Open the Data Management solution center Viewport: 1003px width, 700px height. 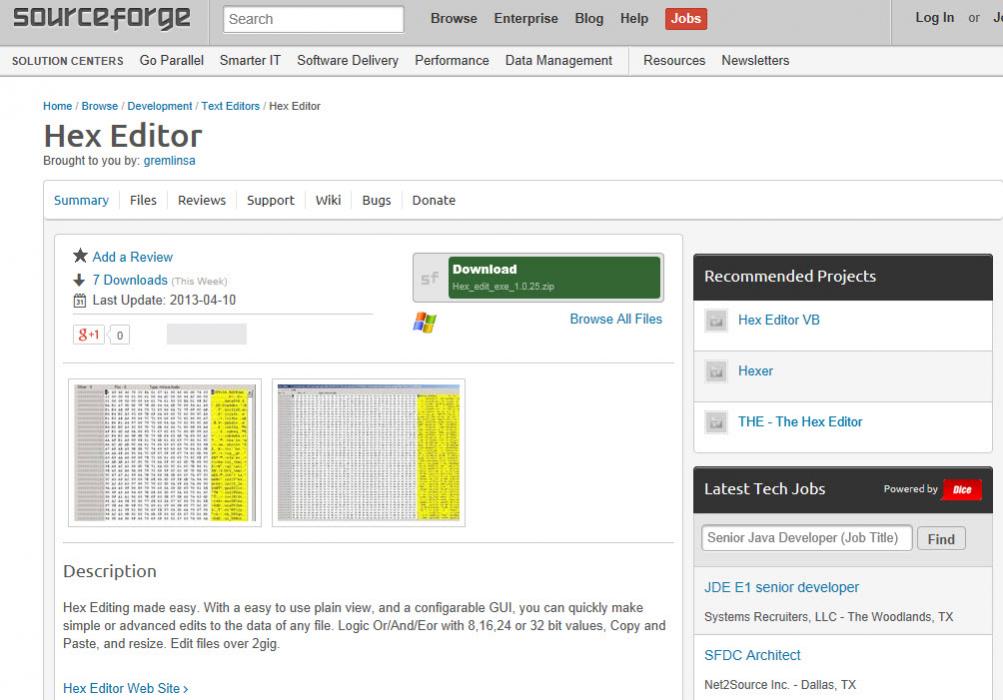point(558,60)
